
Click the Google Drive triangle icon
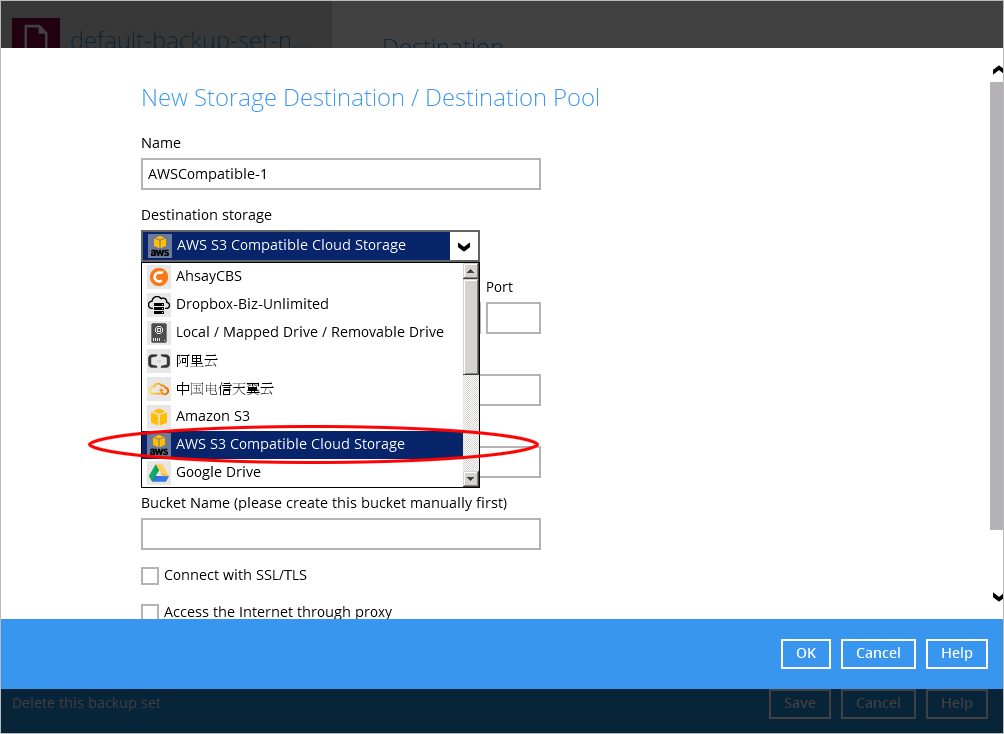click(x=159, y=473)
